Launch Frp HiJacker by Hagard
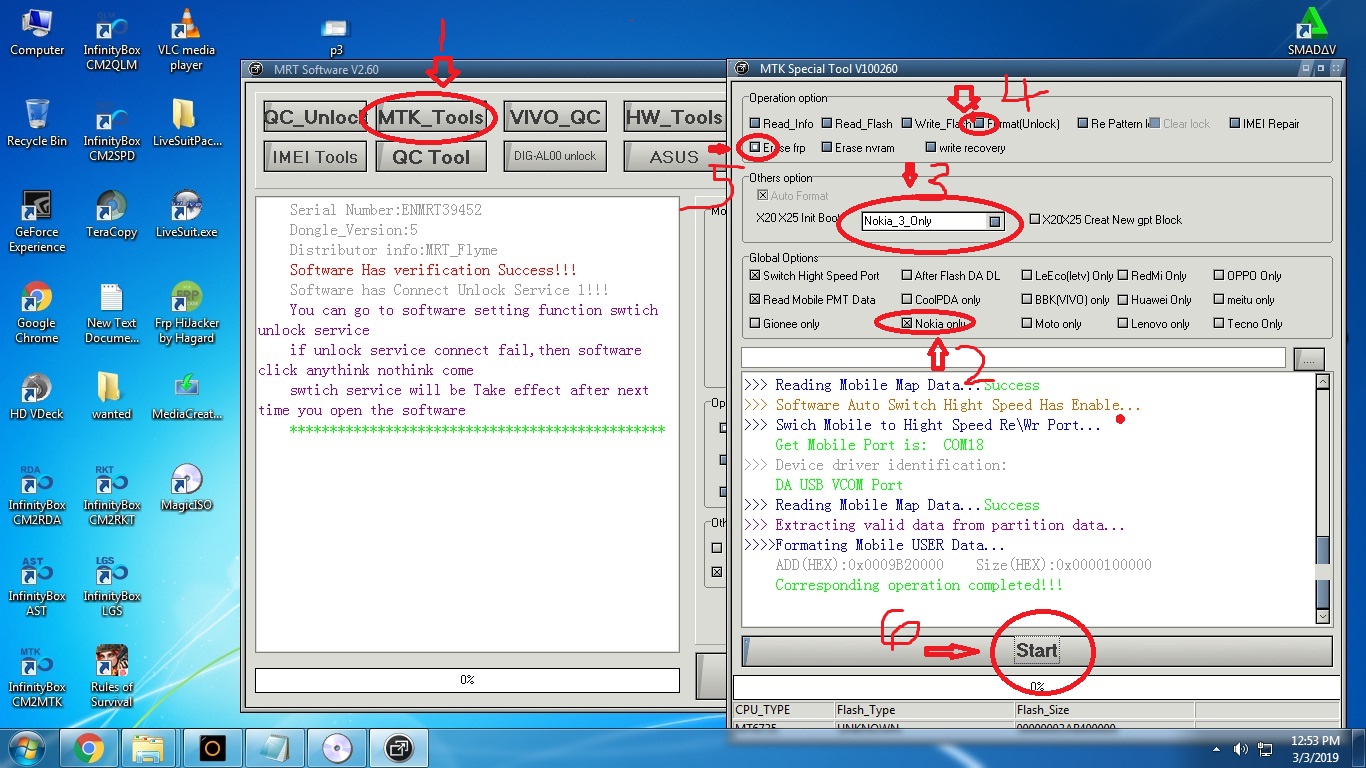The height and width of the screenshot is (768, 1366). [186, 313]
